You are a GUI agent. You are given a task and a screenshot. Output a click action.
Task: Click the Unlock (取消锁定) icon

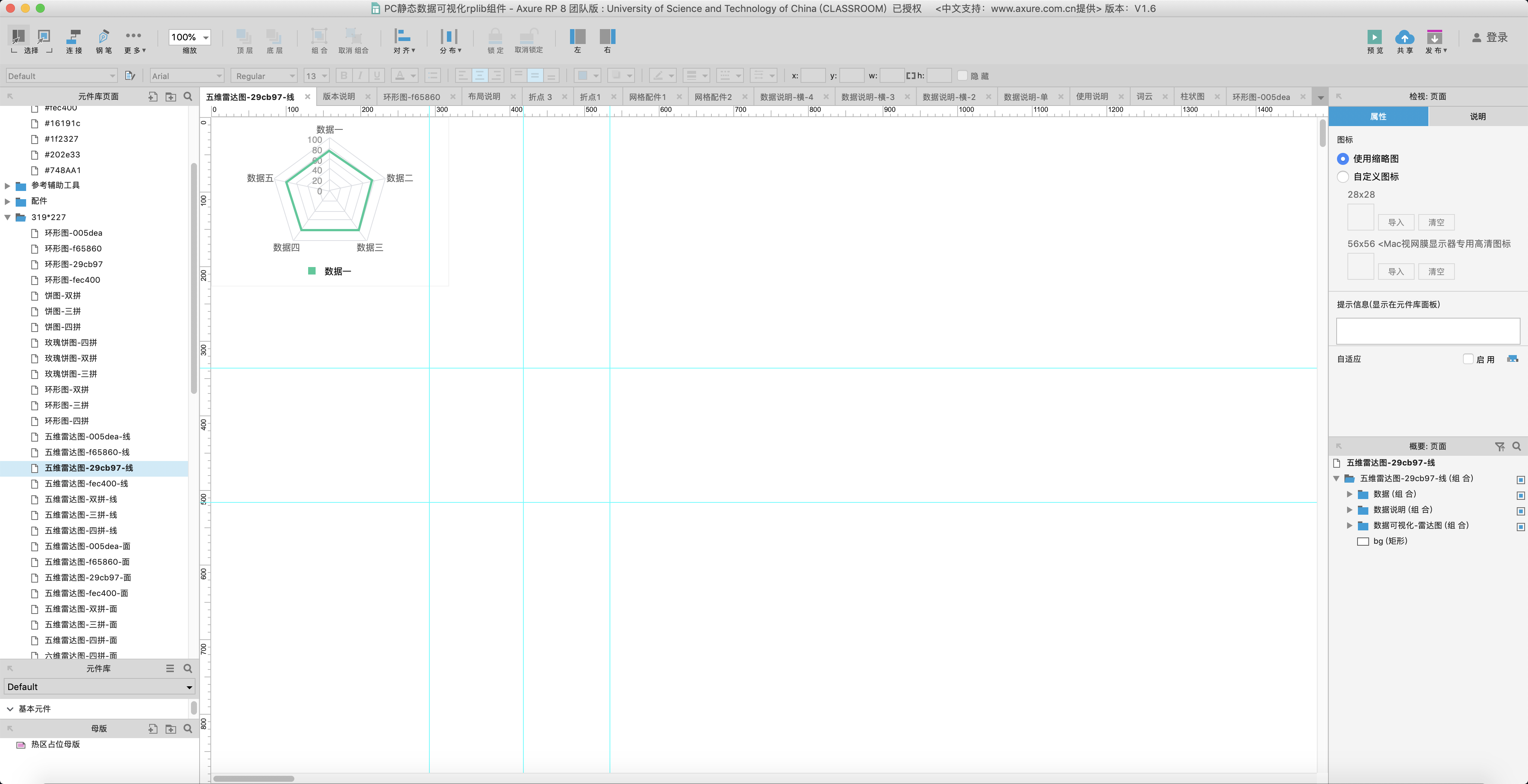(x=529, y=36)
